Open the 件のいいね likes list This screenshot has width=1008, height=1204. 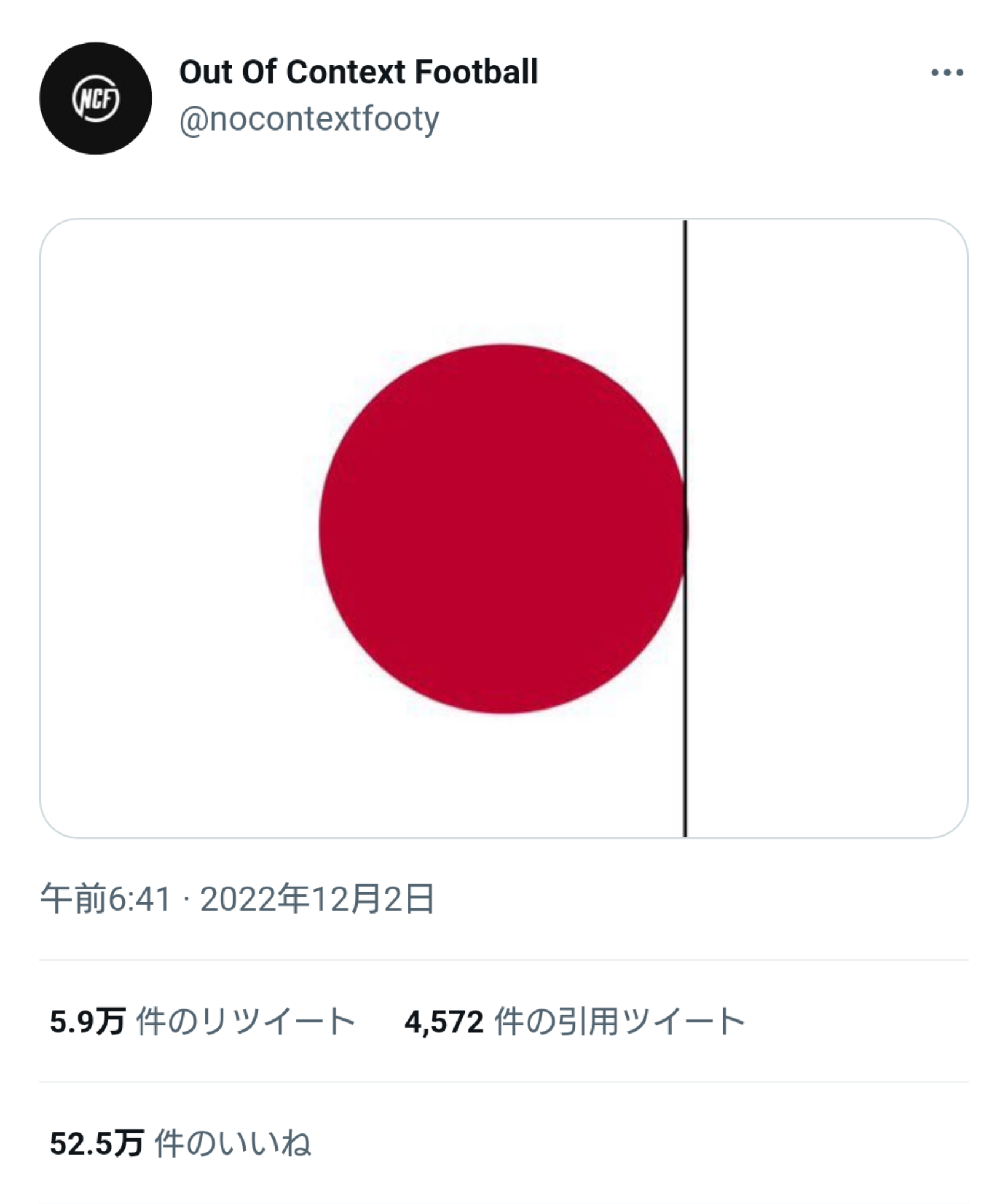tap(233, 1144)
